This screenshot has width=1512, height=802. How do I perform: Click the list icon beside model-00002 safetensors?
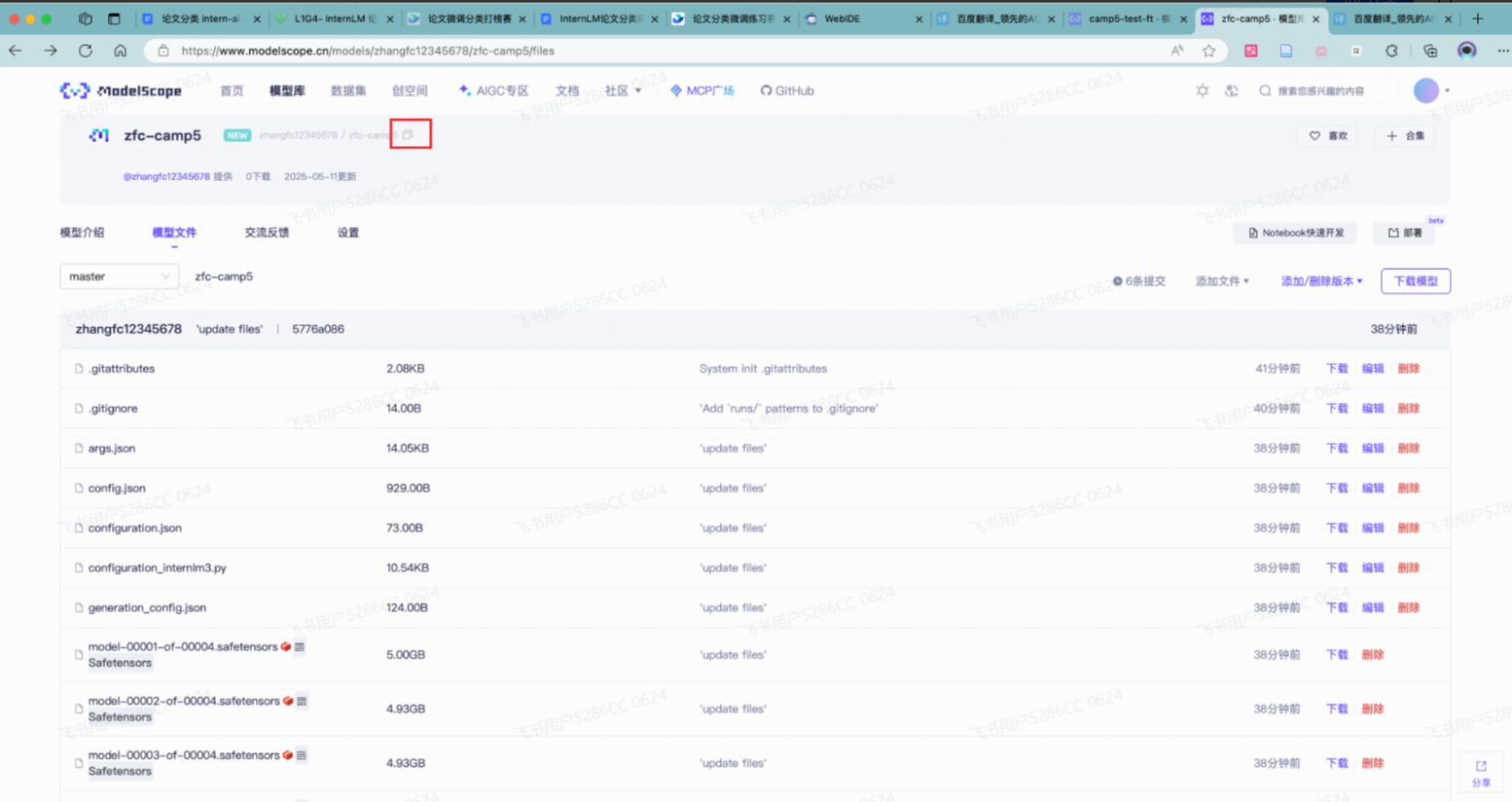tap(302, 701)
